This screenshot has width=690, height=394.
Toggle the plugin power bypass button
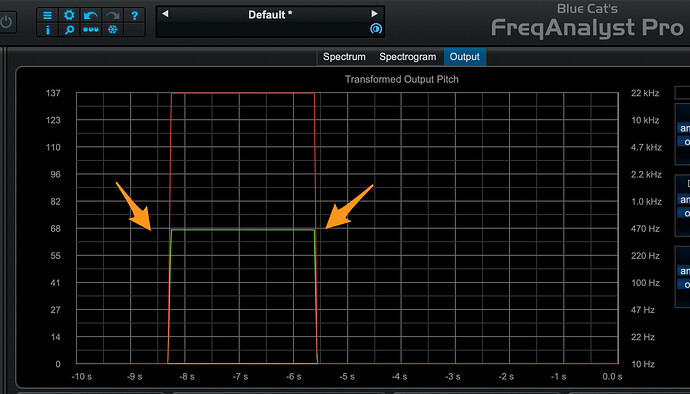[6, 22]
